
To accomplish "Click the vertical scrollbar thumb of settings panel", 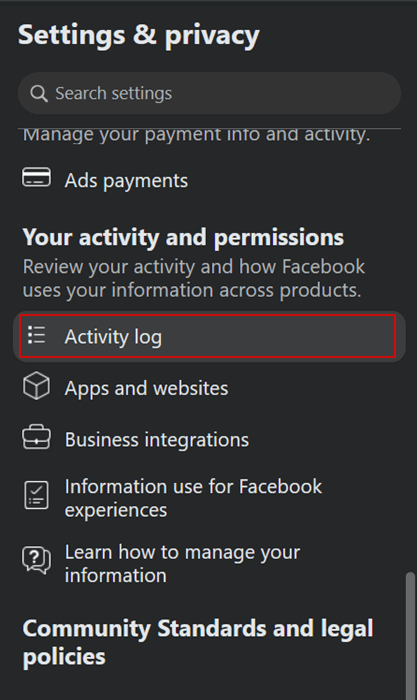I will [x=410, y=636].
